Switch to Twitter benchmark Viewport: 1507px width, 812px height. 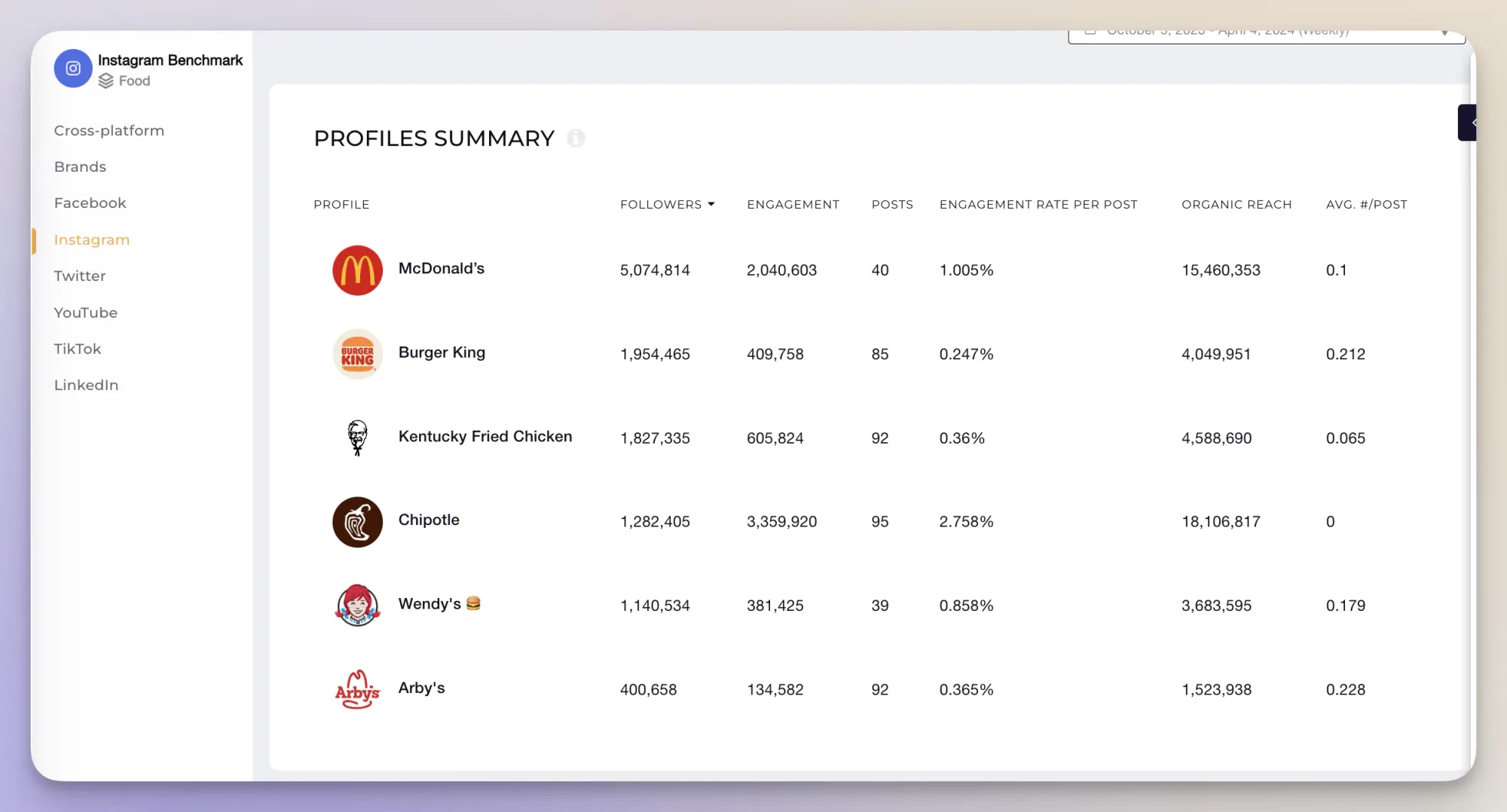[80, 276]
